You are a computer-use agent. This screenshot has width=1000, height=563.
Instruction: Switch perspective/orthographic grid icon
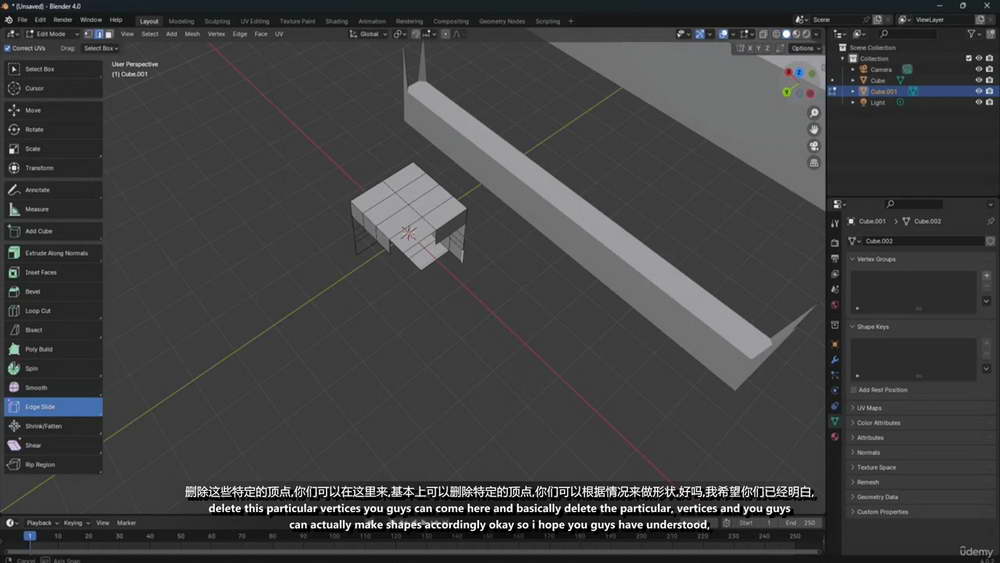[814, 163]
